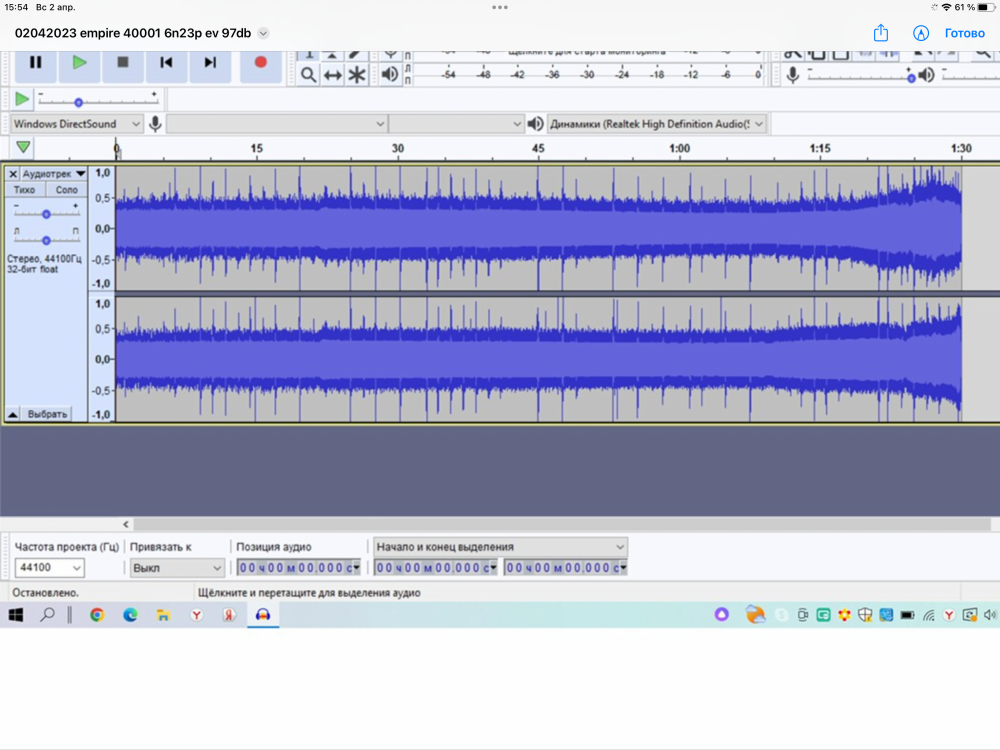
Task: Collapse the track using the bottom-left triangle
Action: (x=13, y=414)
